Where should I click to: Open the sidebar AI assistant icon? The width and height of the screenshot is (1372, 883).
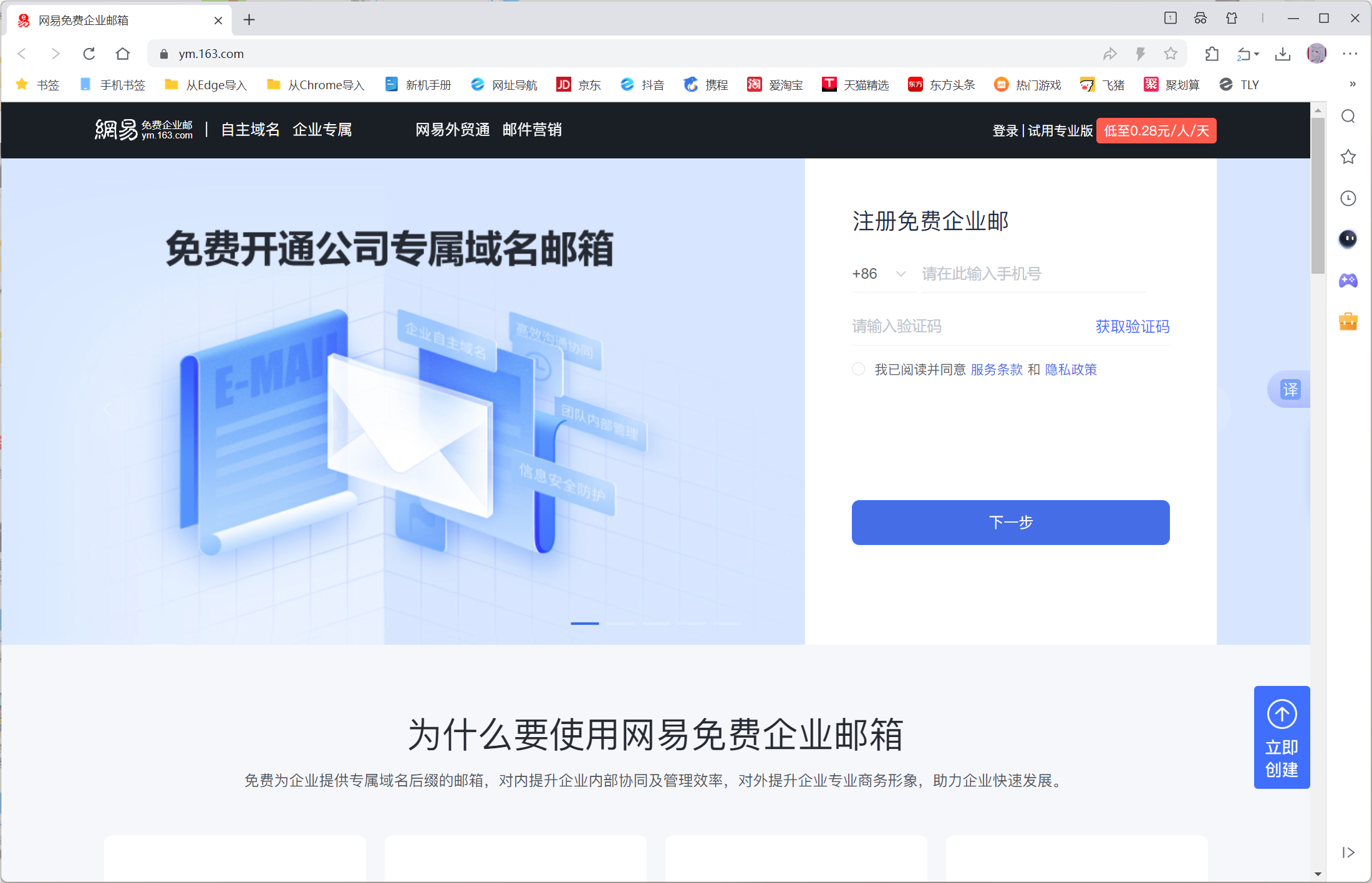[x=1348, y=239]
